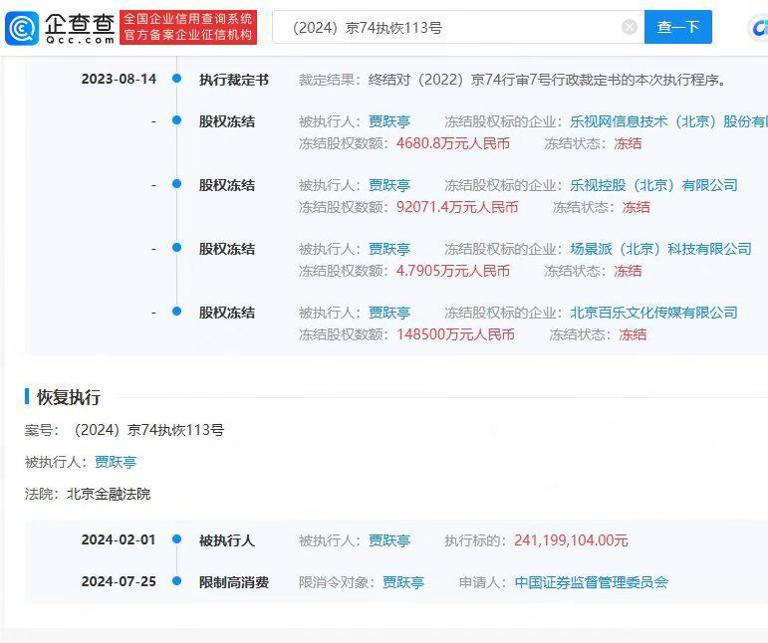
Task: Click the Qcc blue logo icon
Action: point(22,28)
